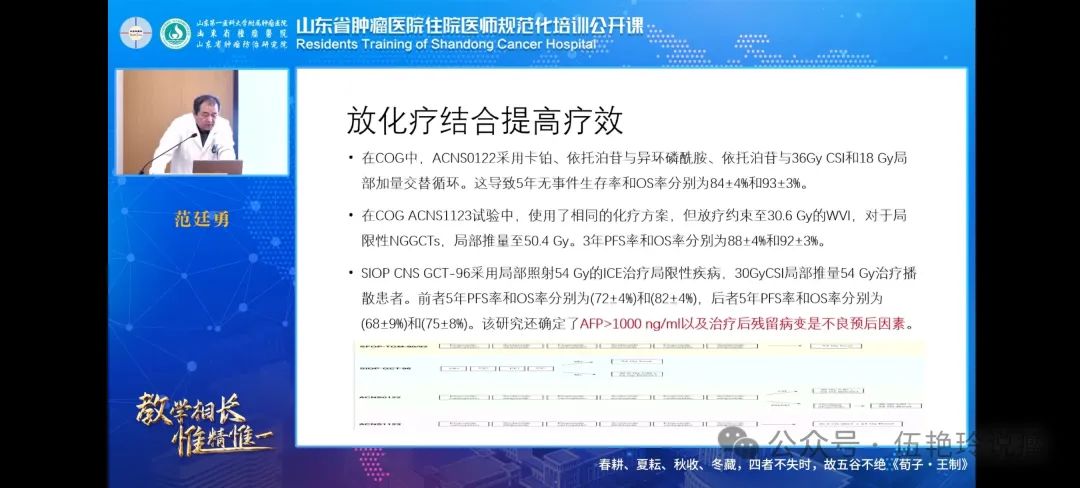The width and height of the screenshot is (1080, 488).
Task: Click the golden calligraphy slogan 教学相长 惟精惟一
Action: point(205,425)
